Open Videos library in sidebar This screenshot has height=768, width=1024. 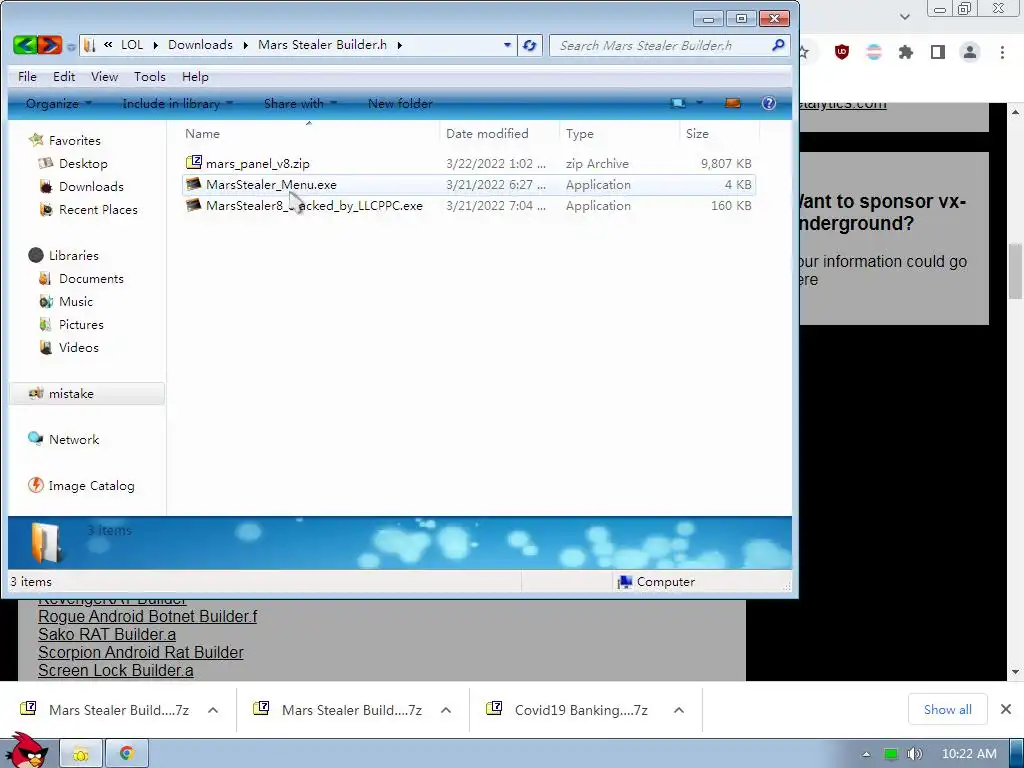point(78,347)
